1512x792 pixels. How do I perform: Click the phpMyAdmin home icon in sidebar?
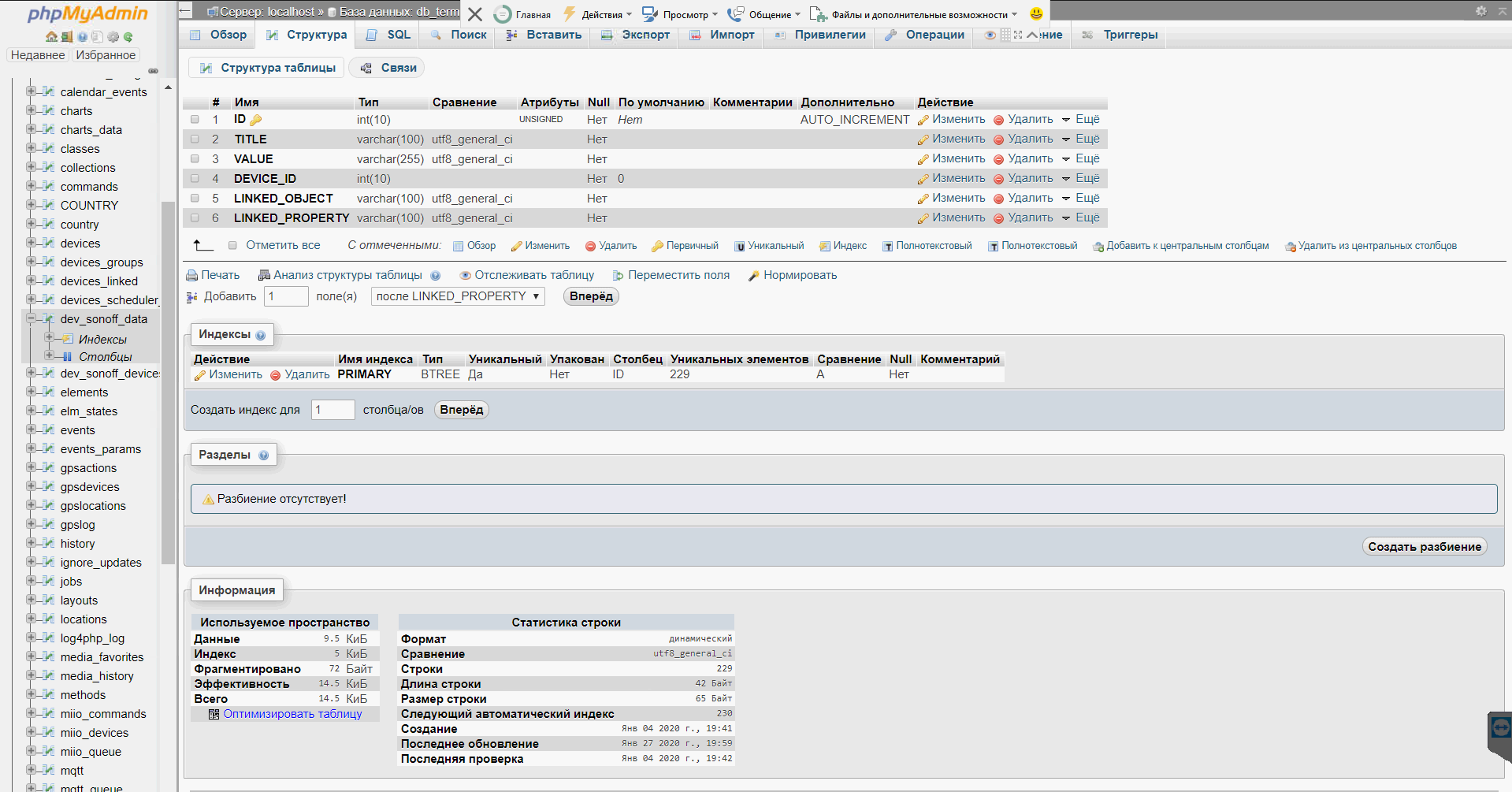[x=51, y=37]
